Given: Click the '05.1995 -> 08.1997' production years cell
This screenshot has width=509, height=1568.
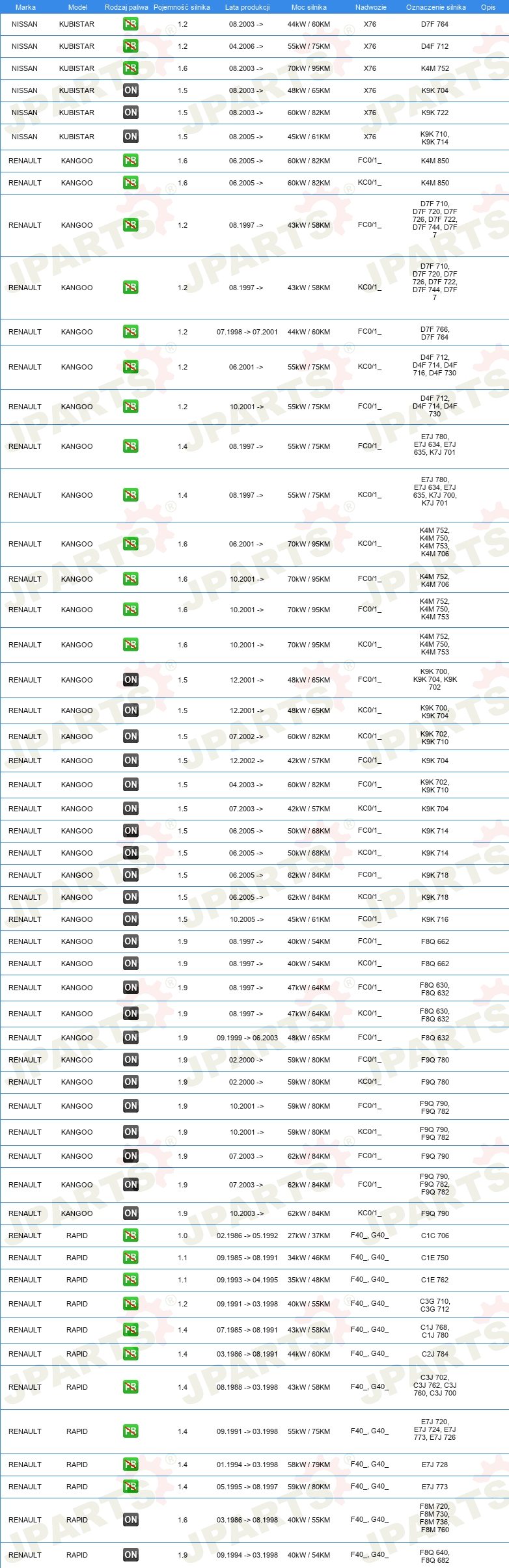Looking at the screenshot, I should pyautogui.click(x=247, y=1487).
